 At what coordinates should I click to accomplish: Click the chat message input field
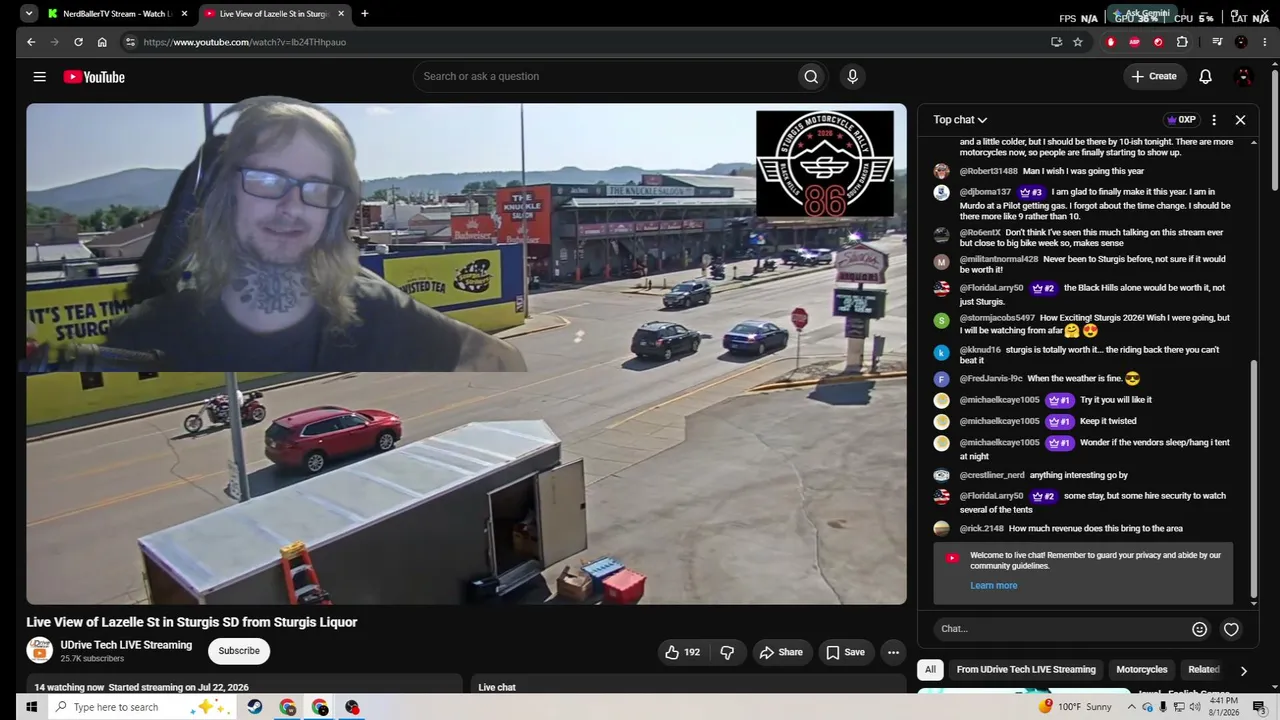click(1060, 629)
